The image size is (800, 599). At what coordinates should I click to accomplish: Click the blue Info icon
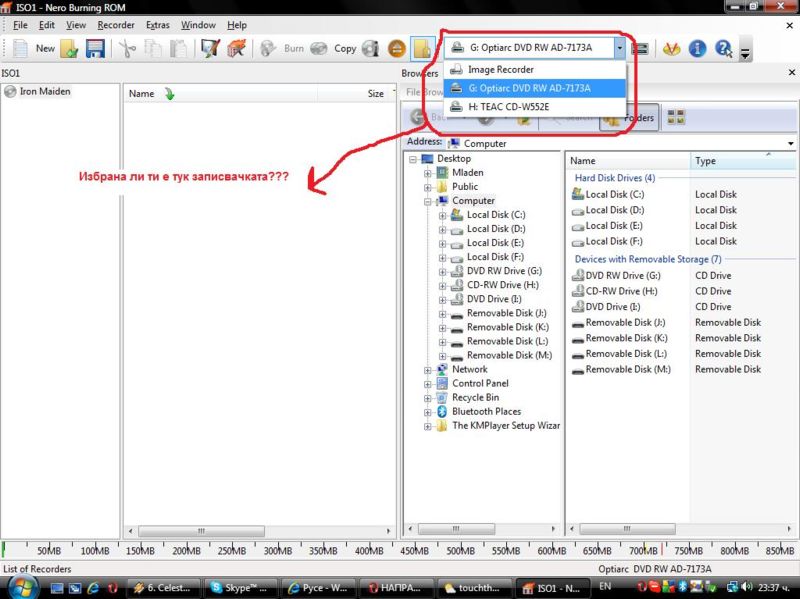[x=697, y=49]
